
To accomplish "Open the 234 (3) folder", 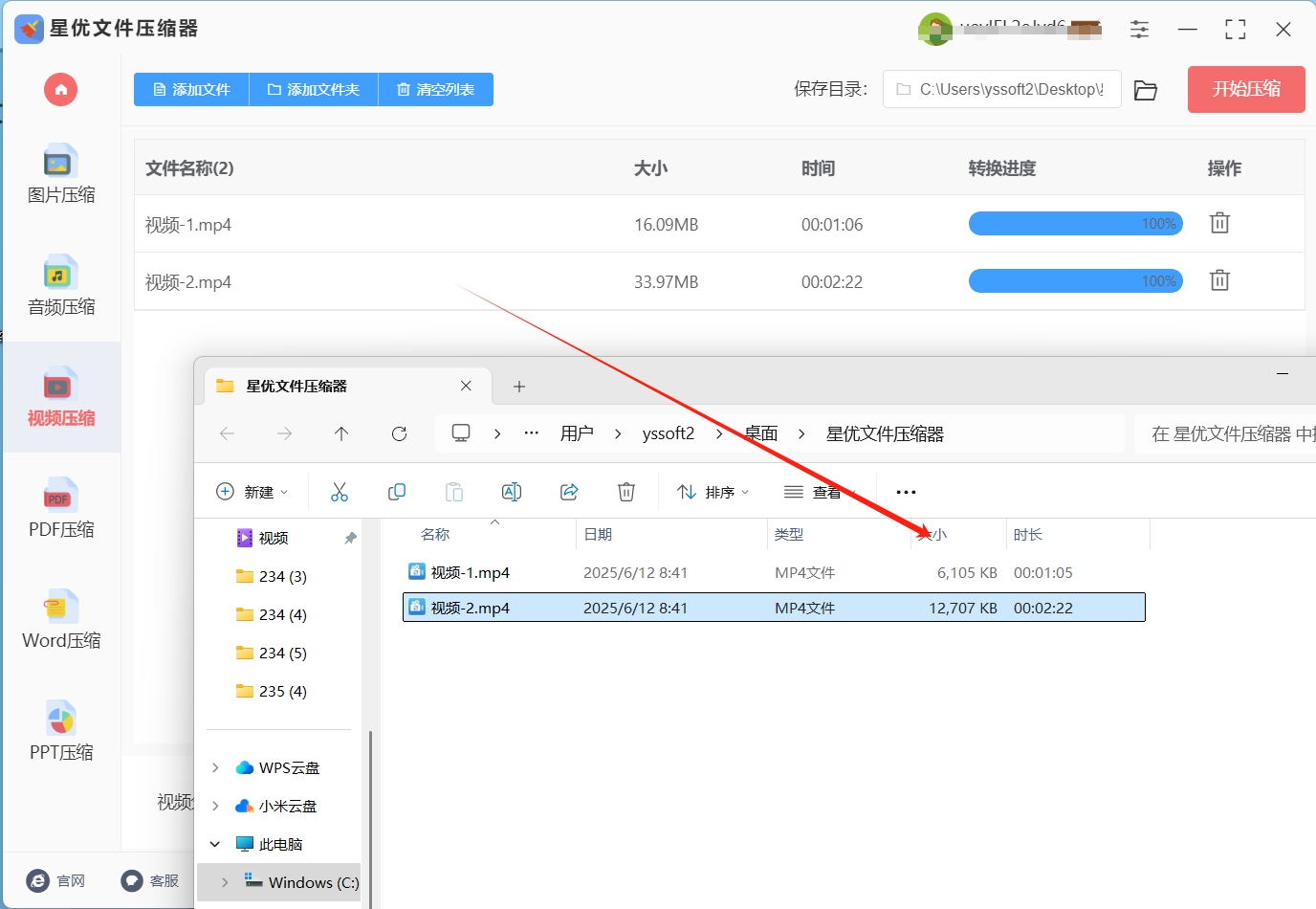I will (x=273, y=576).
